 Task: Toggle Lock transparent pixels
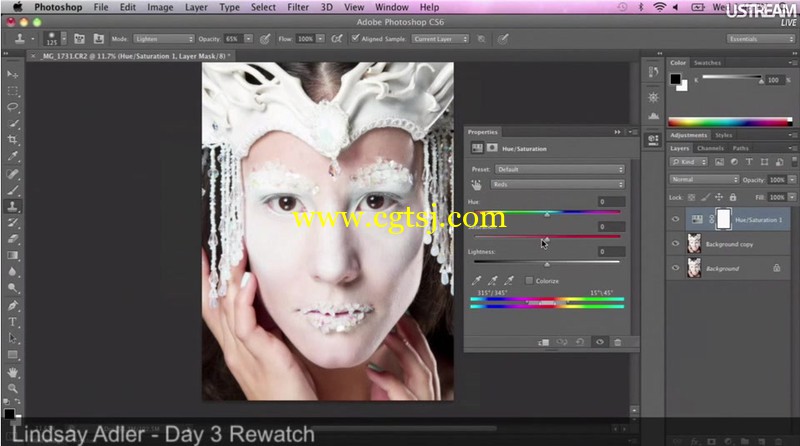pos(691,197)
